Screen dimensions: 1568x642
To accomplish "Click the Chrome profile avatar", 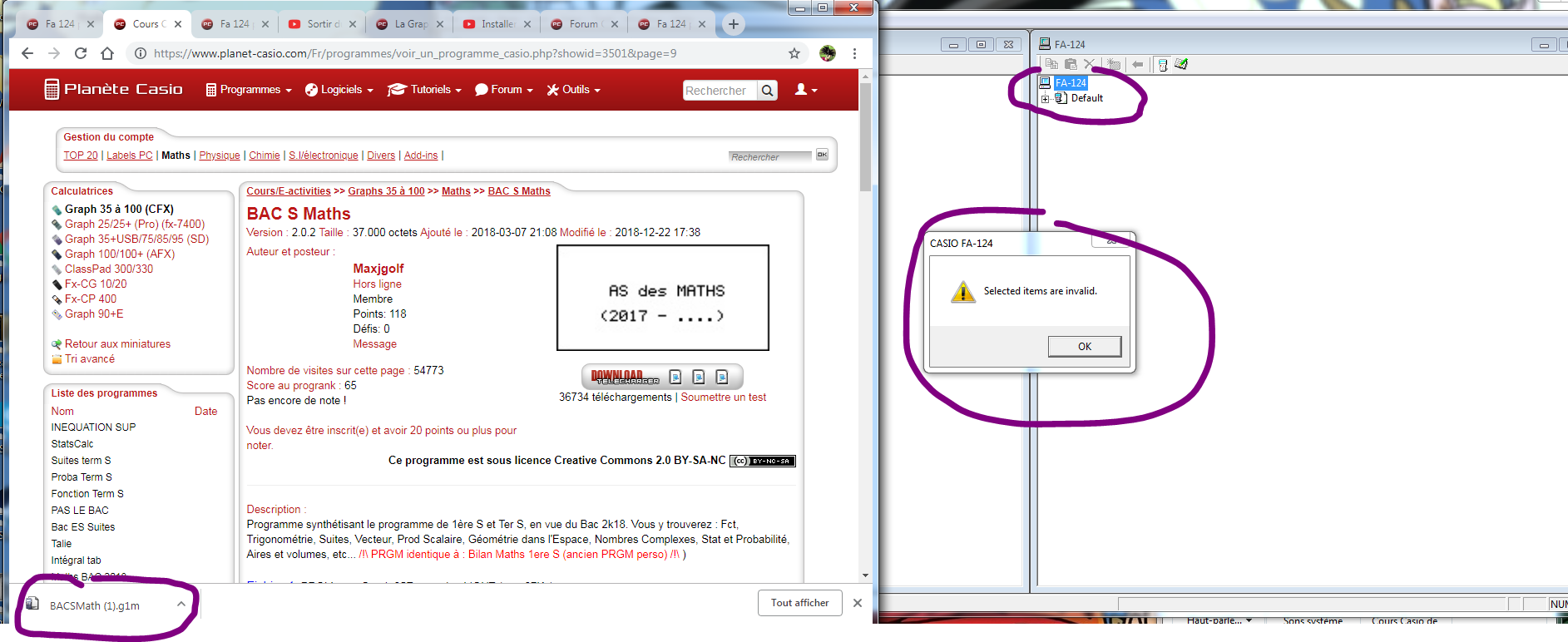I will (x=827, y=53).
